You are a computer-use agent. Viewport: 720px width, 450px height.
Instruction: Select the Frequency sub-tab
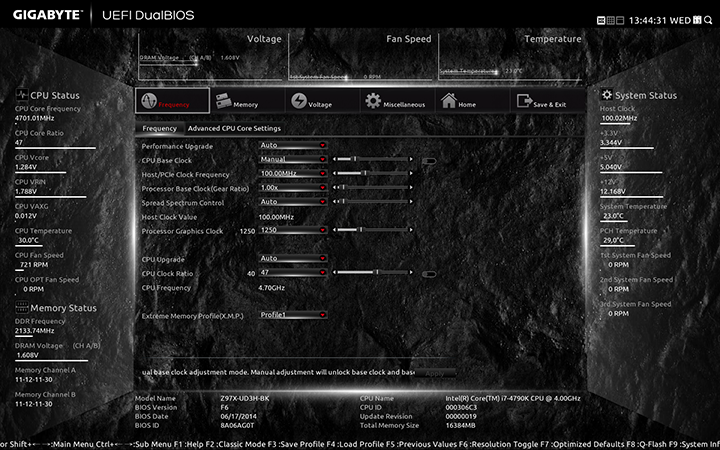pyautogui.click(x=159, y=128)
